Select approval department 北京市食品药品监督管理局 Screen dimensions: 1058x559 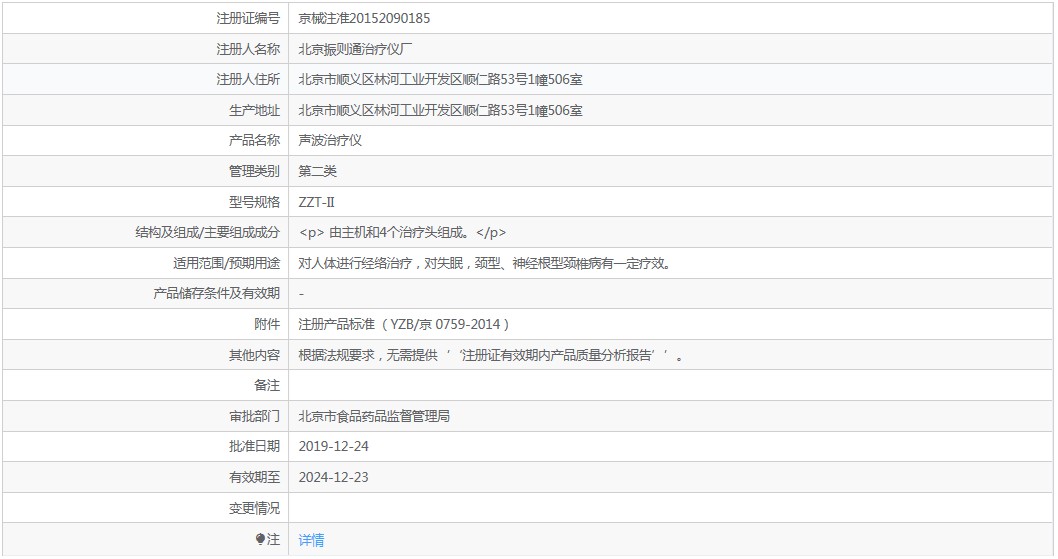coord(374,416)
